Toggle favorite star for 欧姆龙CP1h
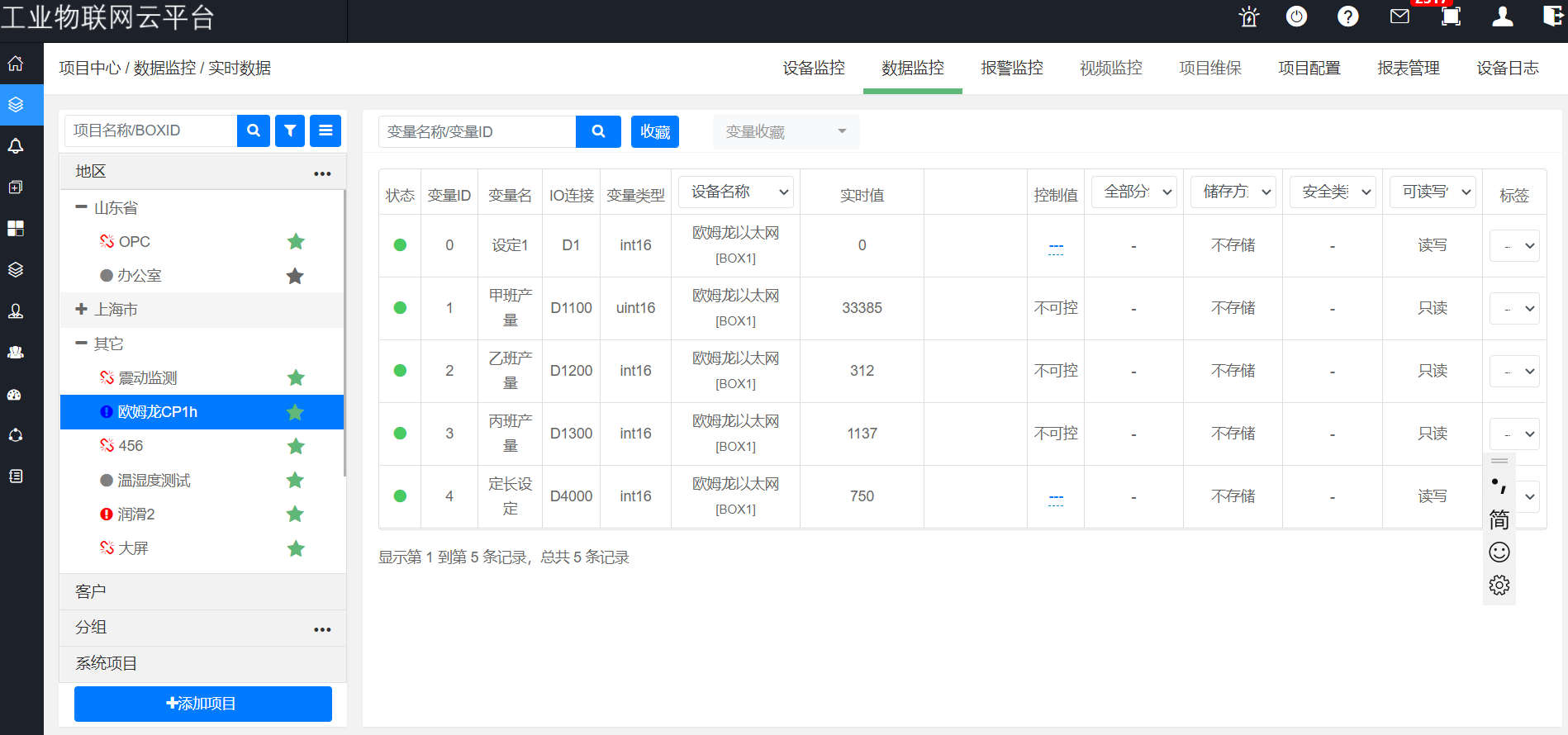 (295, 412)
